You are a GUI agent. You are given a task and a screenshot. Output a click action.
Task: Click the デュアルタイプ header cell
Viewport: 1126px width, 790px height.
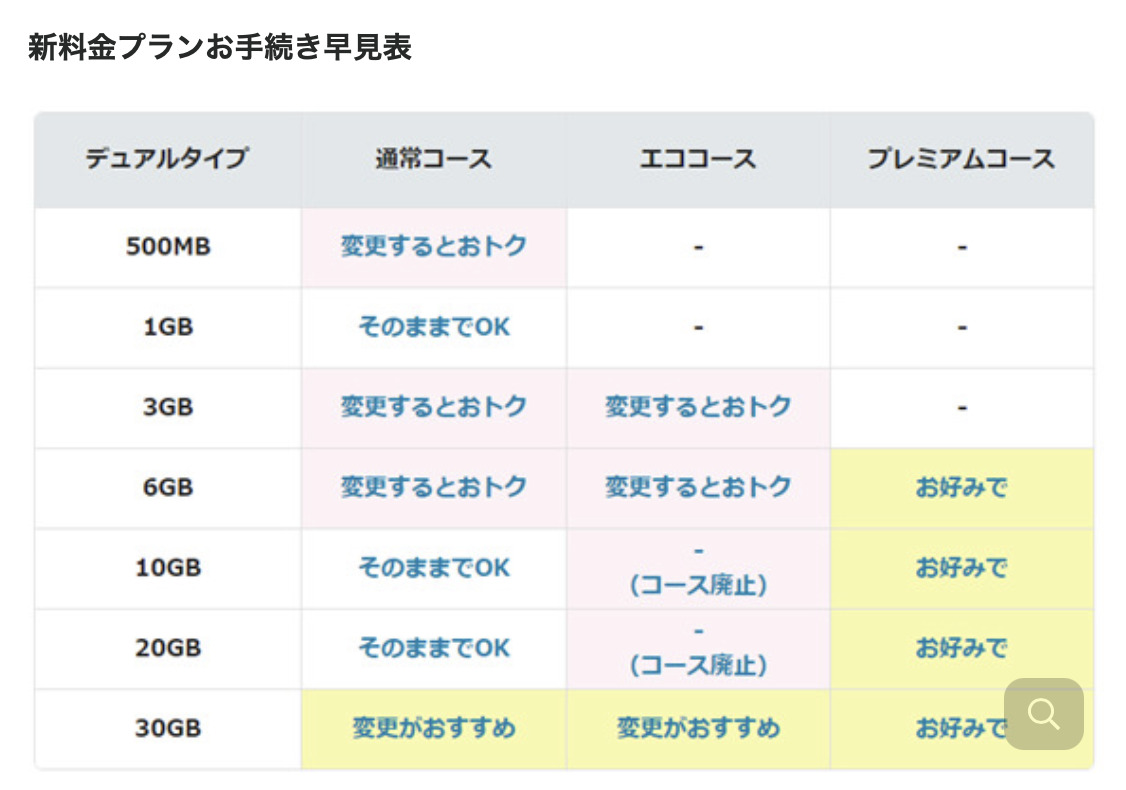tap(167, 159)
